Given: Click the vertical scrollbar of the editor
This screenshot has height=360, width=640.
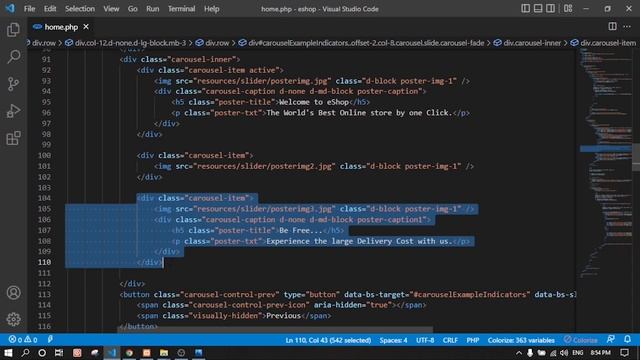Looking at the screenshot, I should click(x=636, y=157).
